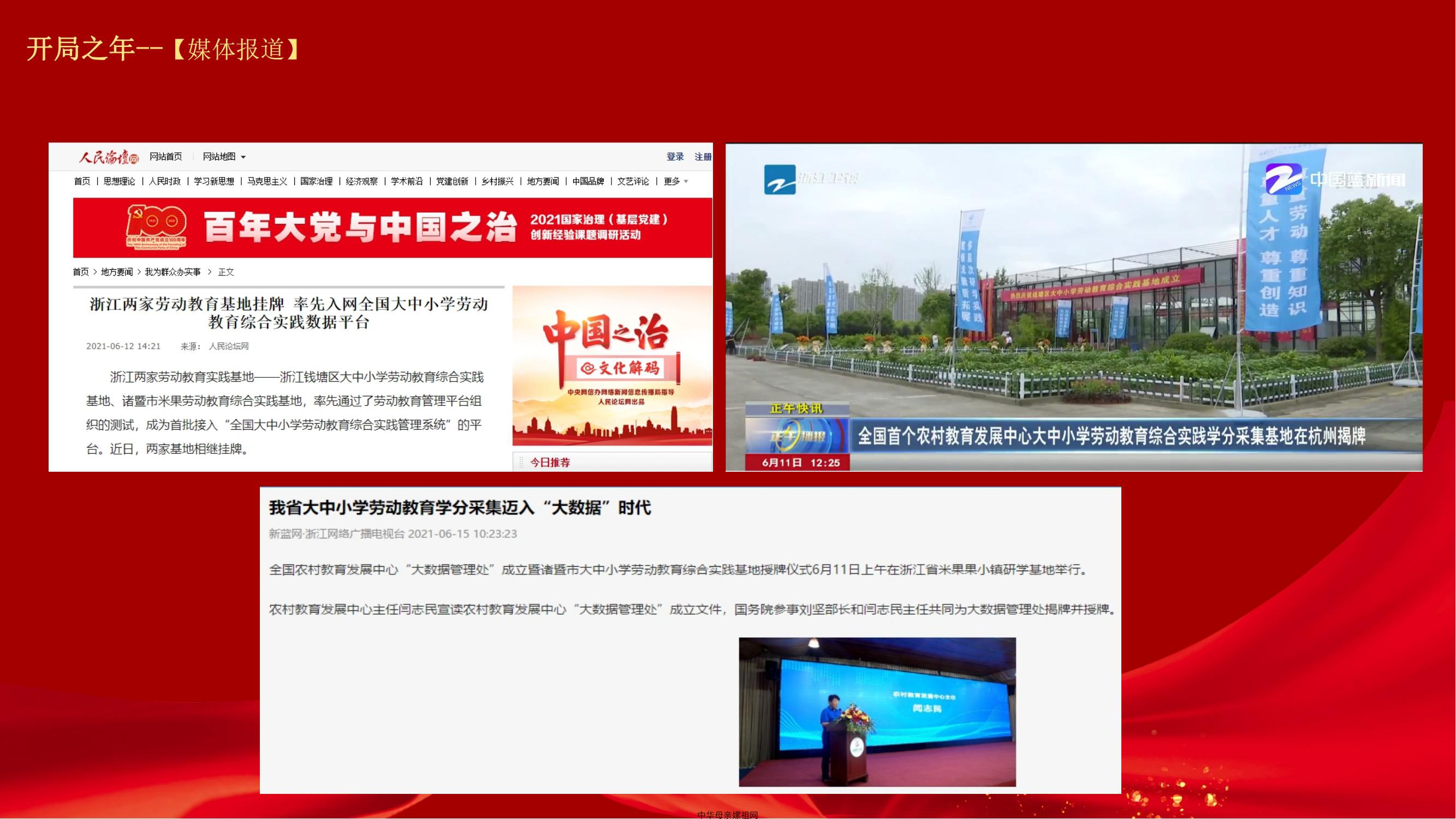This screenshot has height=819, width=1456.
Task: Click breadcrumb 我为群众办实事
Action: point(173,272)
